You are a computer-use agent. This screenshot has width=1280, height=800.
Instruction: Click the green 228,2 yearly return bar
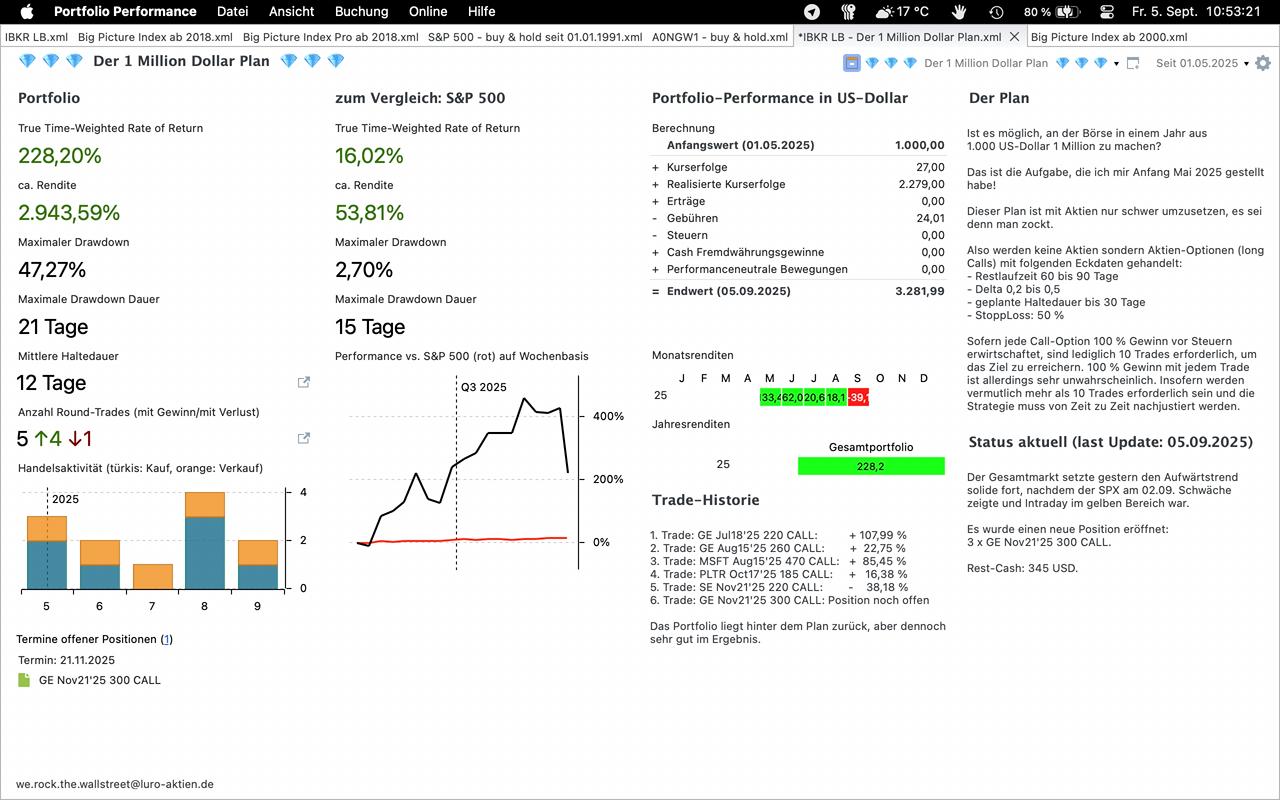[870, 466]
